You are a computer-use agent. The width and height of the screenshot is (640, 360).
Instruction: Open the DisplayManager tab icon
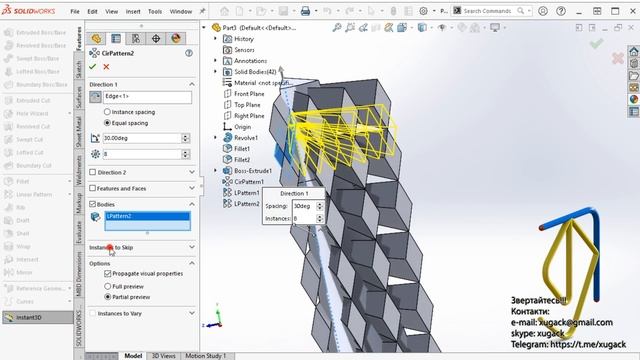(x=176, y=39)
